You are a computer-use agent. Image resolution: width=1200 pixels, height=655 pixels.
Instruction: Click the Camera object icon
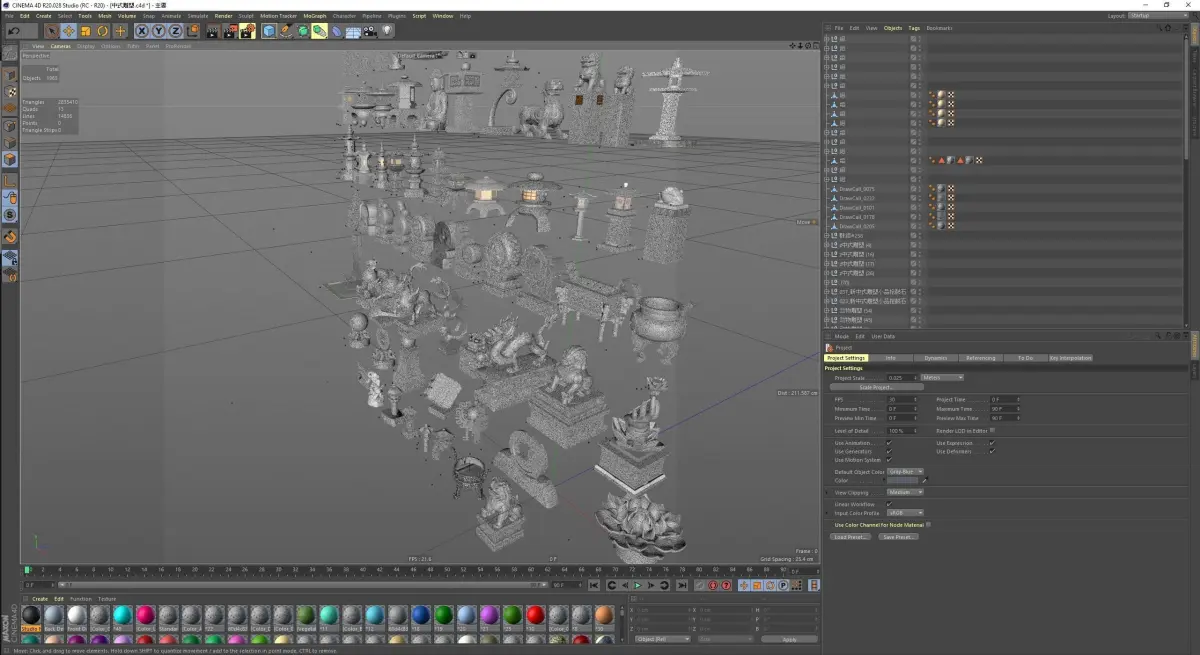pos(369,31)
